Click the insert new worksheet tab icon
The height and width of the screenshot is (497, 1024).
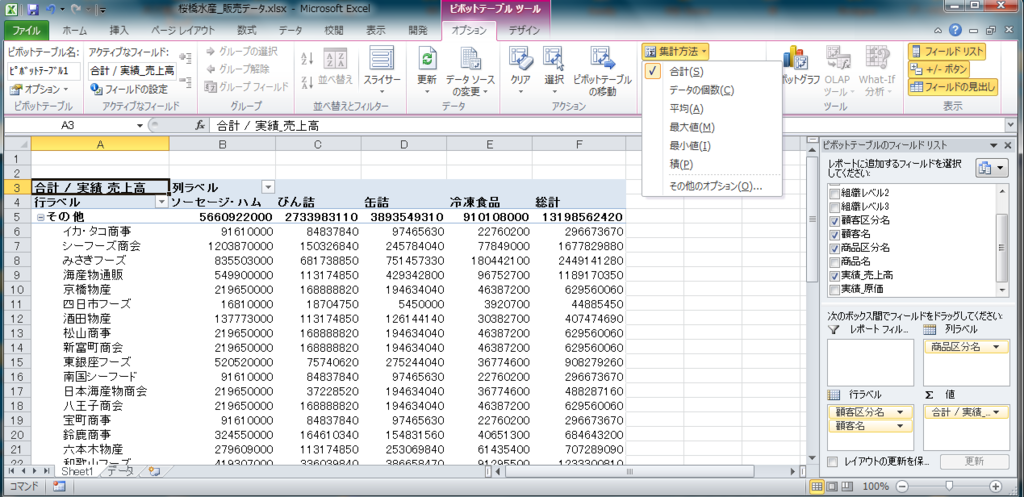coord(153,471)
